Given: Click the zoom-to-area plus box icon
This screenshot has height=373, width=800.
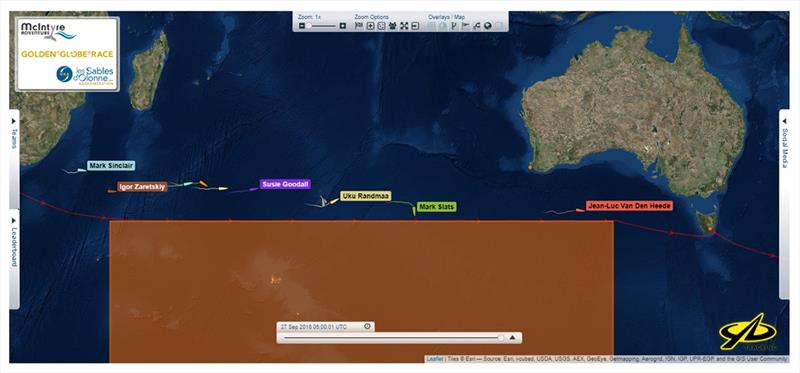Looking at the screenshot, I should [x=370, y=26].
